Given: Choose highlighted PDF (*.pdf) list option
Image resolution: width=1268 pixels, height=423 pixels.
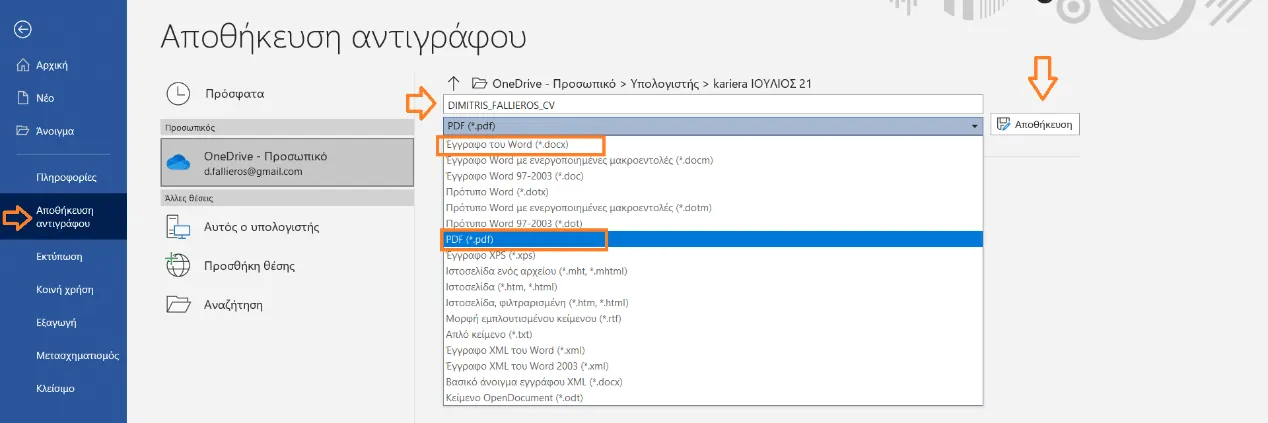Looking at the screenshot, I should pos(713,239).
